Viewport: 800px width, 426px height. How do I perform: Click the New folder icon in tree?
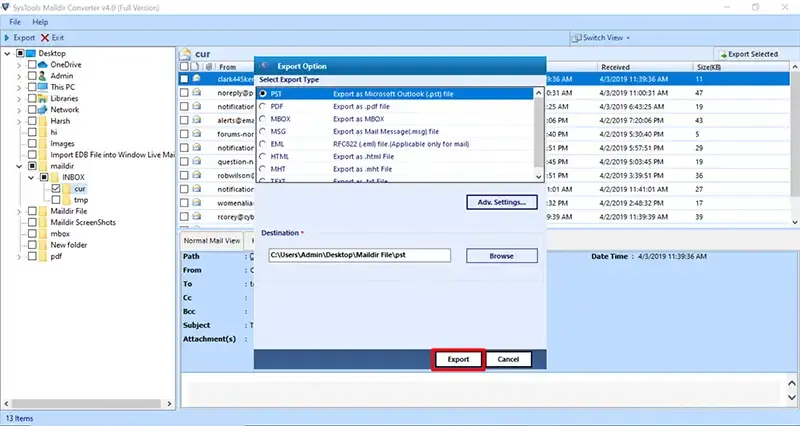(42, 245)
